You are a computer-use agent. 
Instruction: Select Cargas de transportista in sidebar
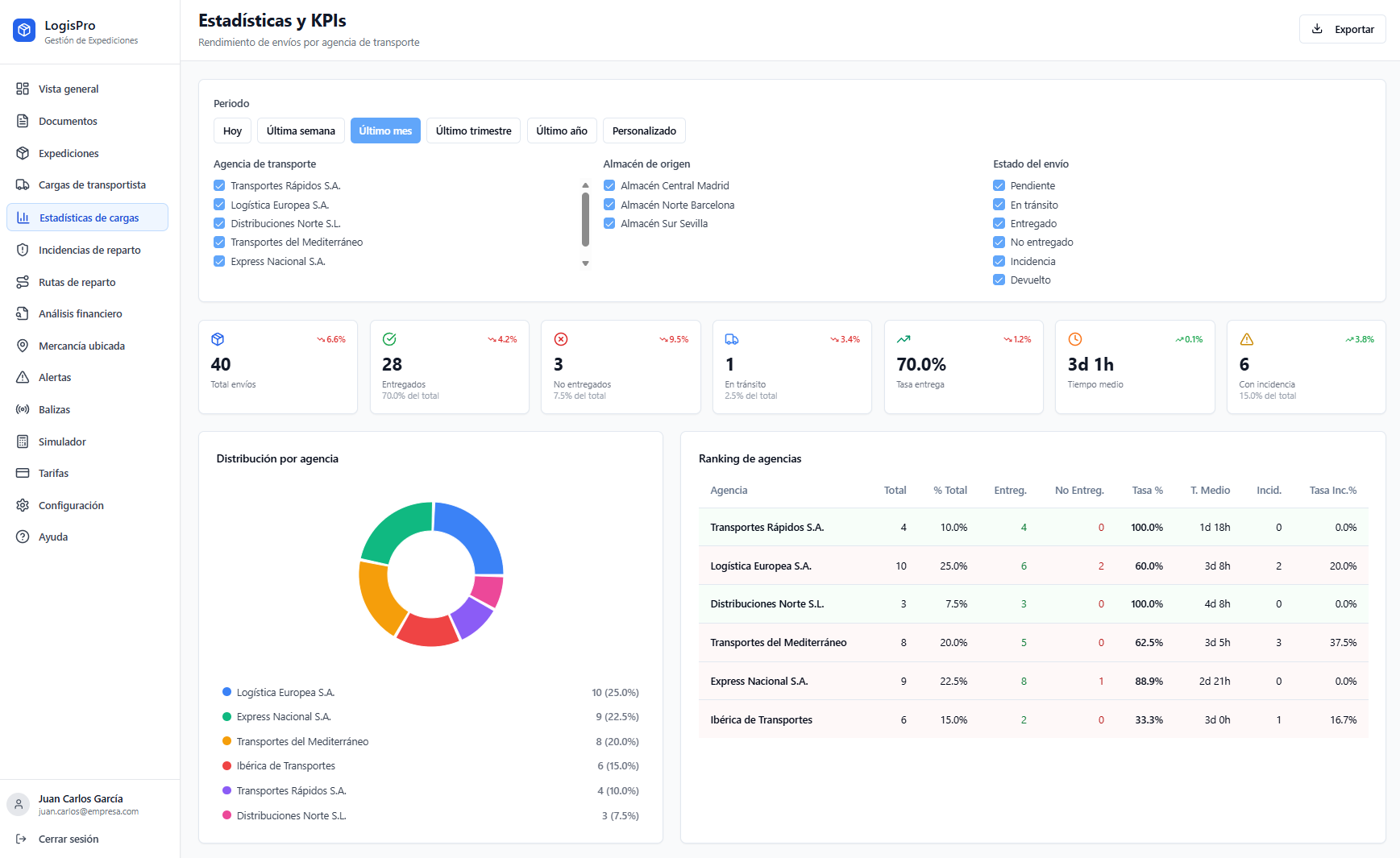tap(91, 184)
